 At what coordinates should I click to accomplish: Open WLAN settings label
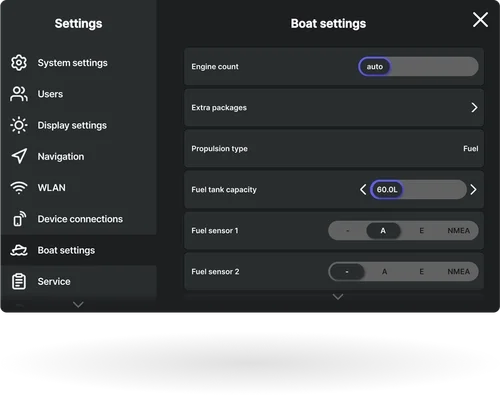point(52,188)
